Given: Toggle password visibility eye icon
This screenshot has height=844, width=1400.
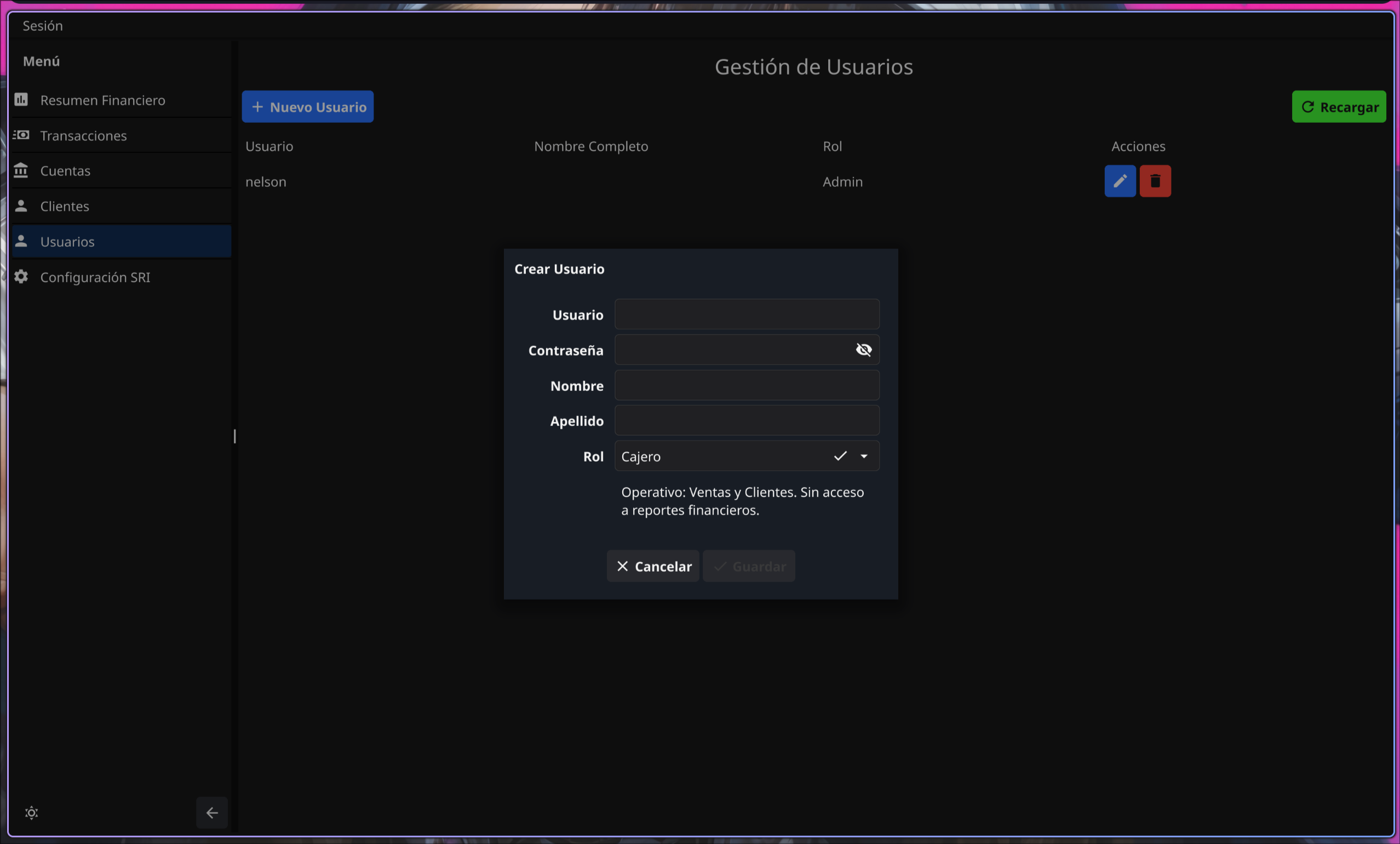Looking at the screenshot, I should (863, 350).
